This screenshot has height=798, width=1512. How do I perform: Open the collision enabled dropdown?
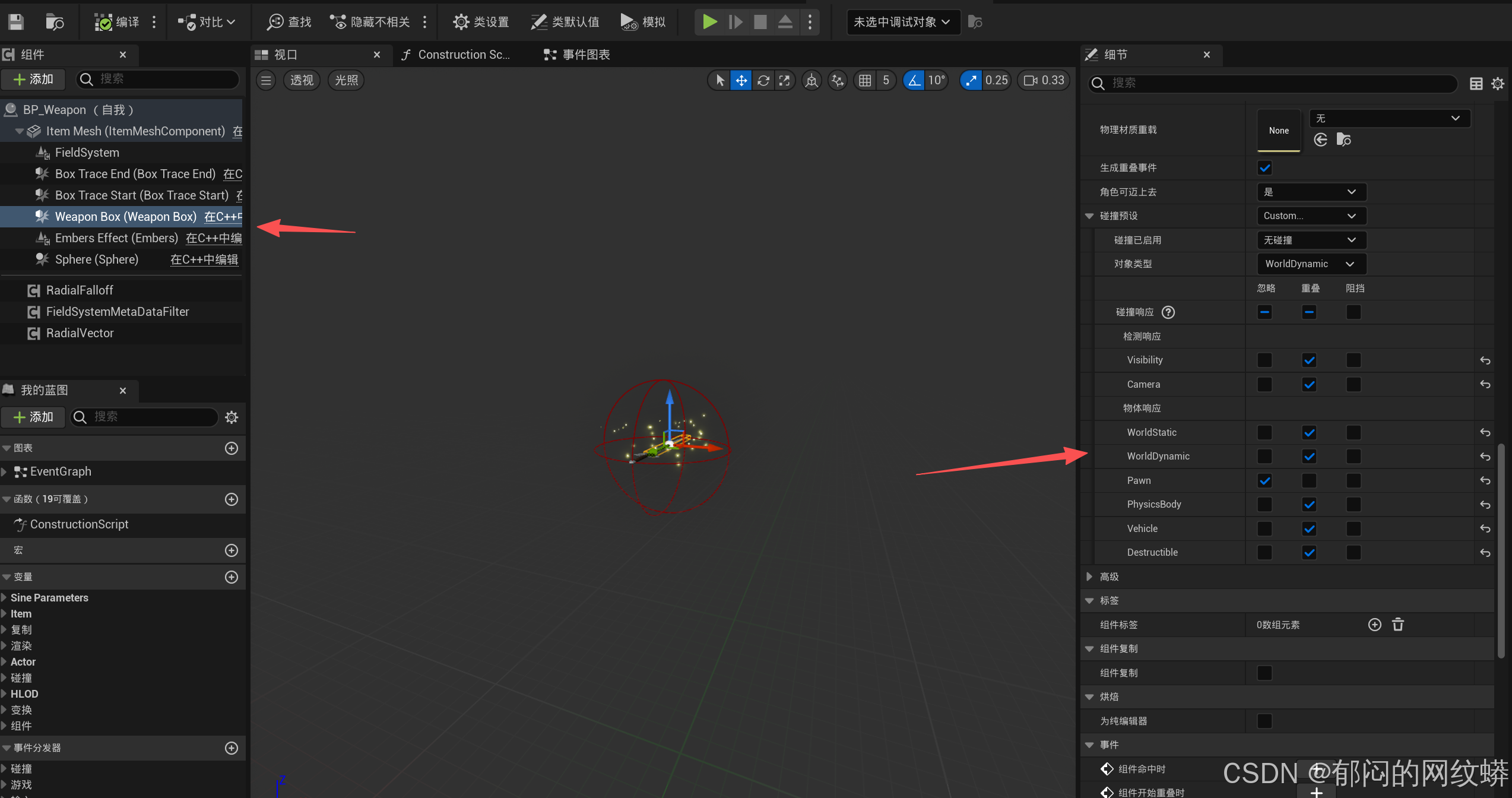point(1311,240)
